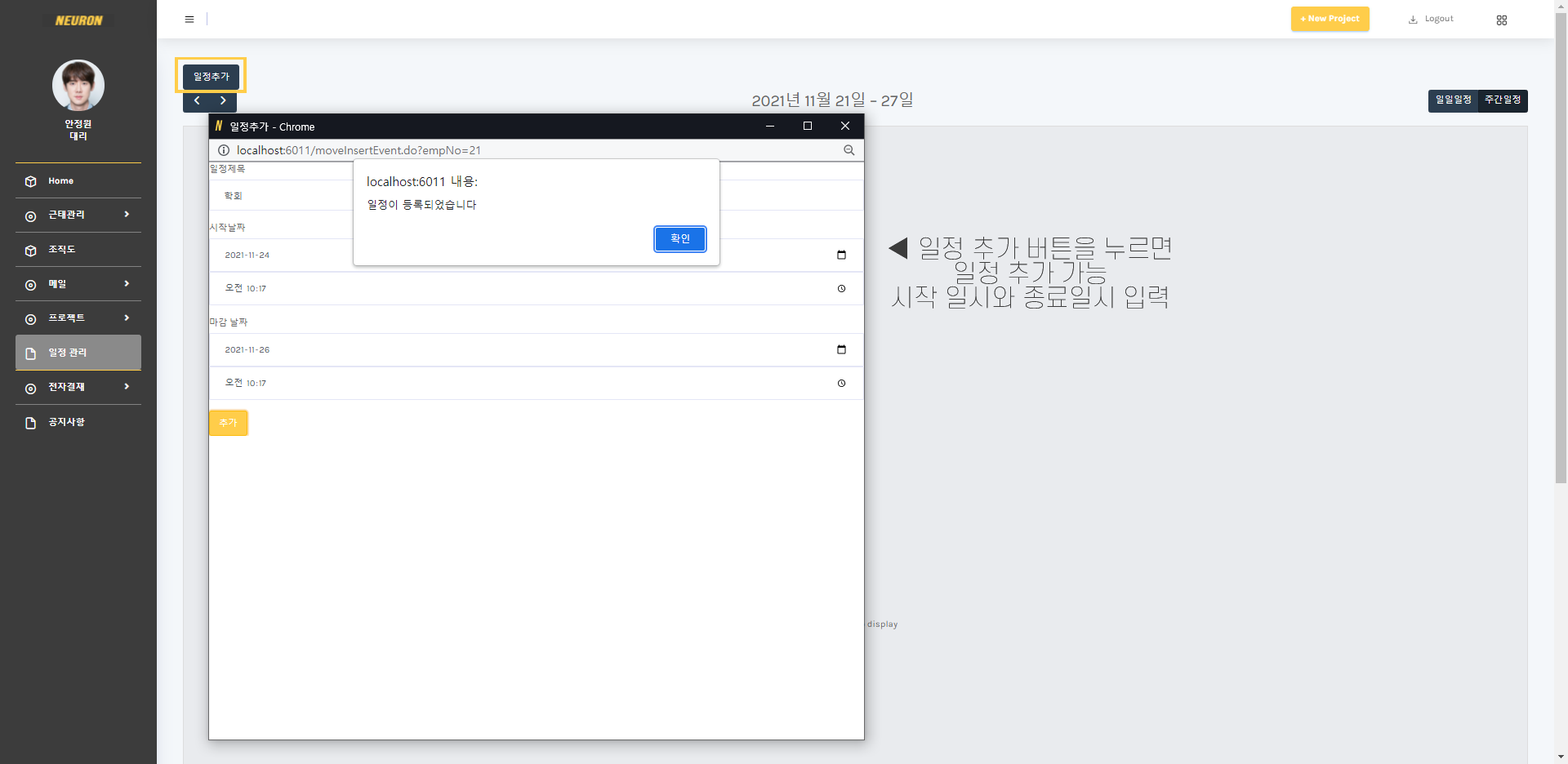The image size is (1568, 764).
Task: Click the hamburger menu icon
Action: (189, 20)
